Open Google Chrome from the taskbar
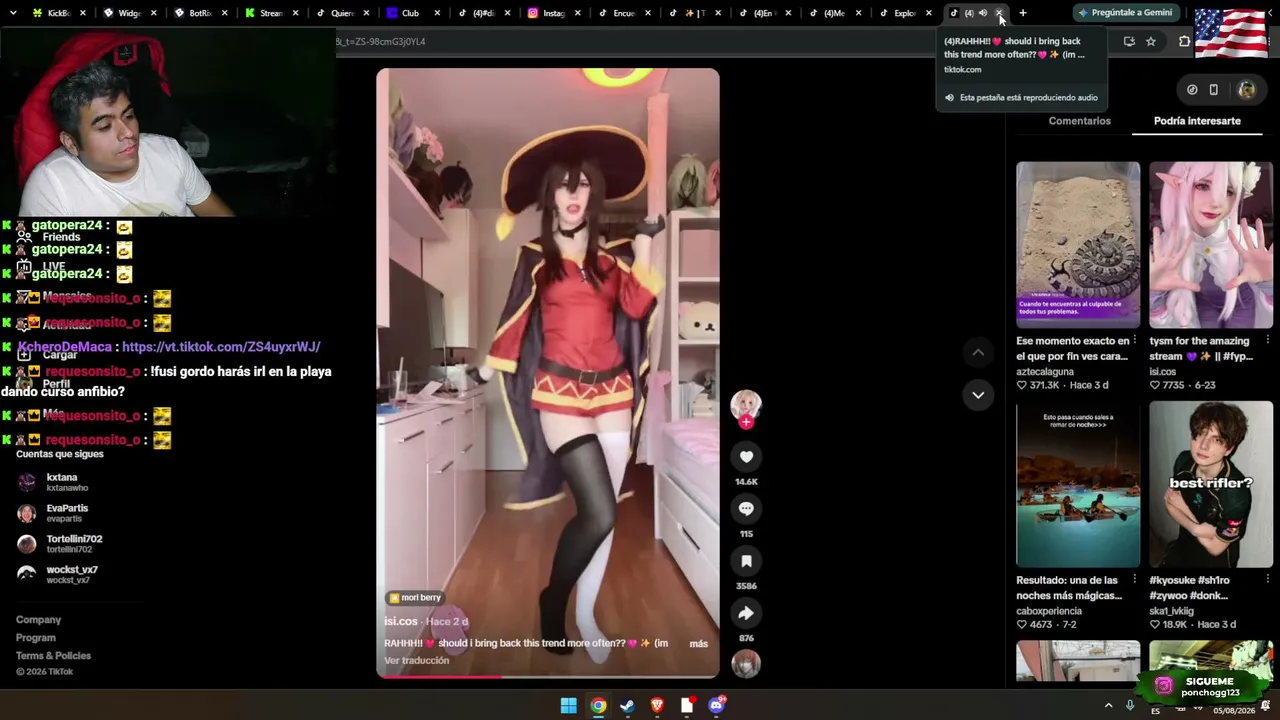Image resolution: width=1280 pixels, height=720 pixels. [x=598, y=706]
